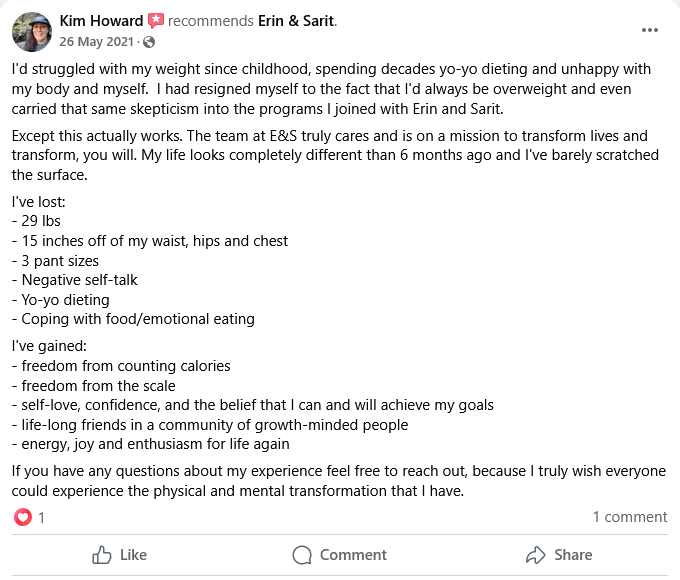View the reaction count of 1
680x580 pixels.
point(41,518)
